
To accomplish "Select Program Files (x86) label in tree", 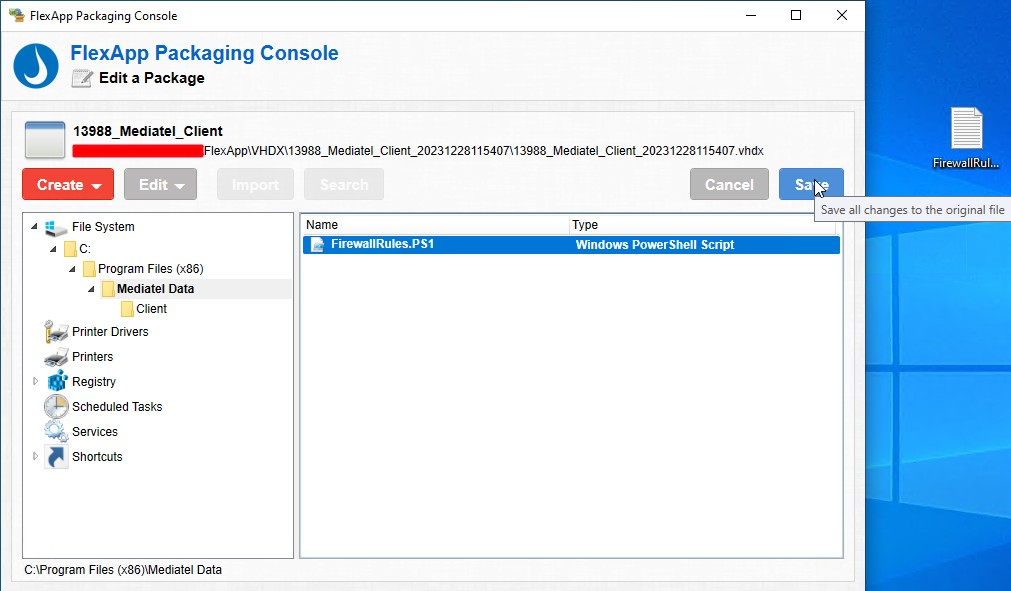I will (x=151, y=269).
